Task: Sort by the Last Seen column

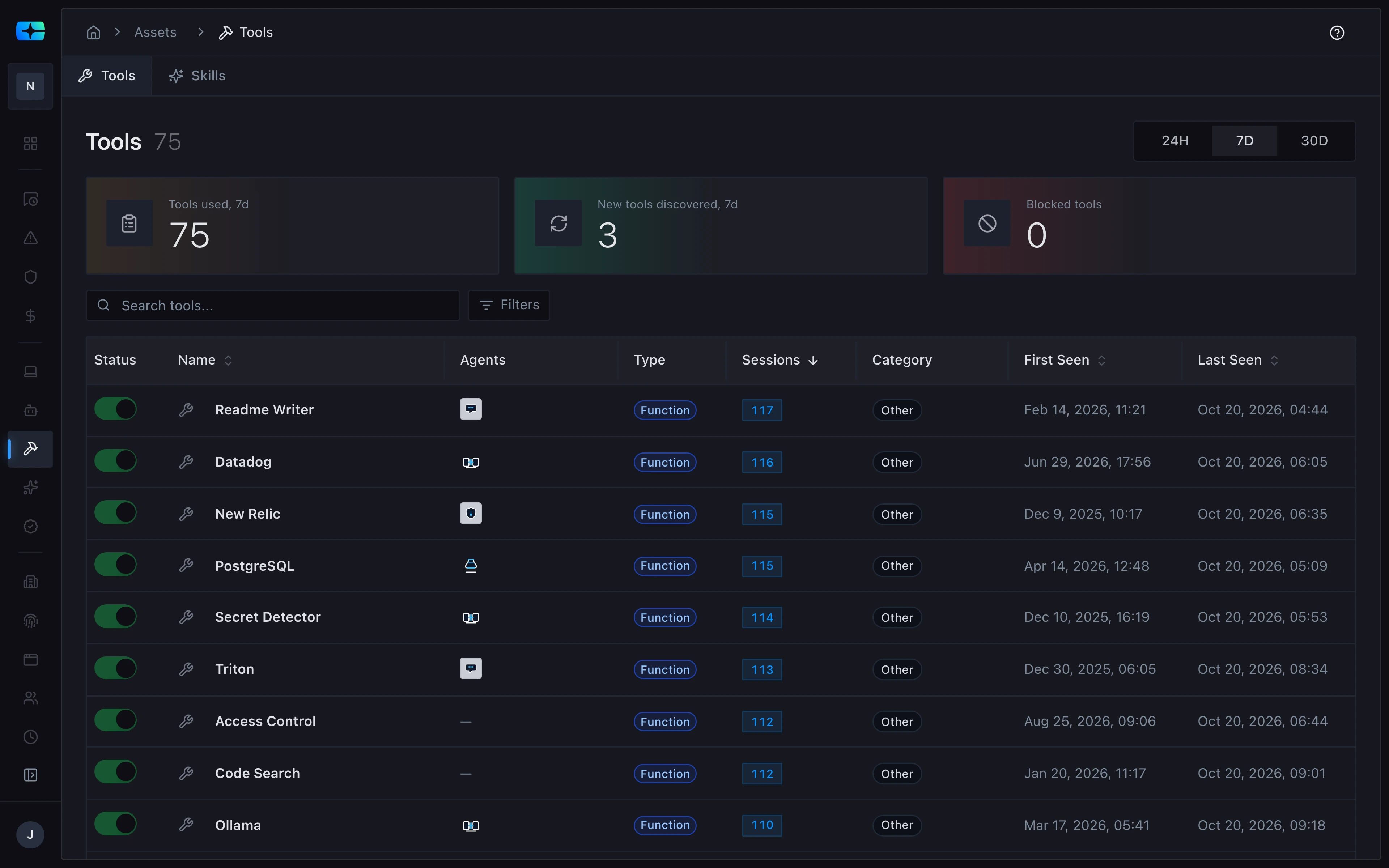Action: 1238,360
